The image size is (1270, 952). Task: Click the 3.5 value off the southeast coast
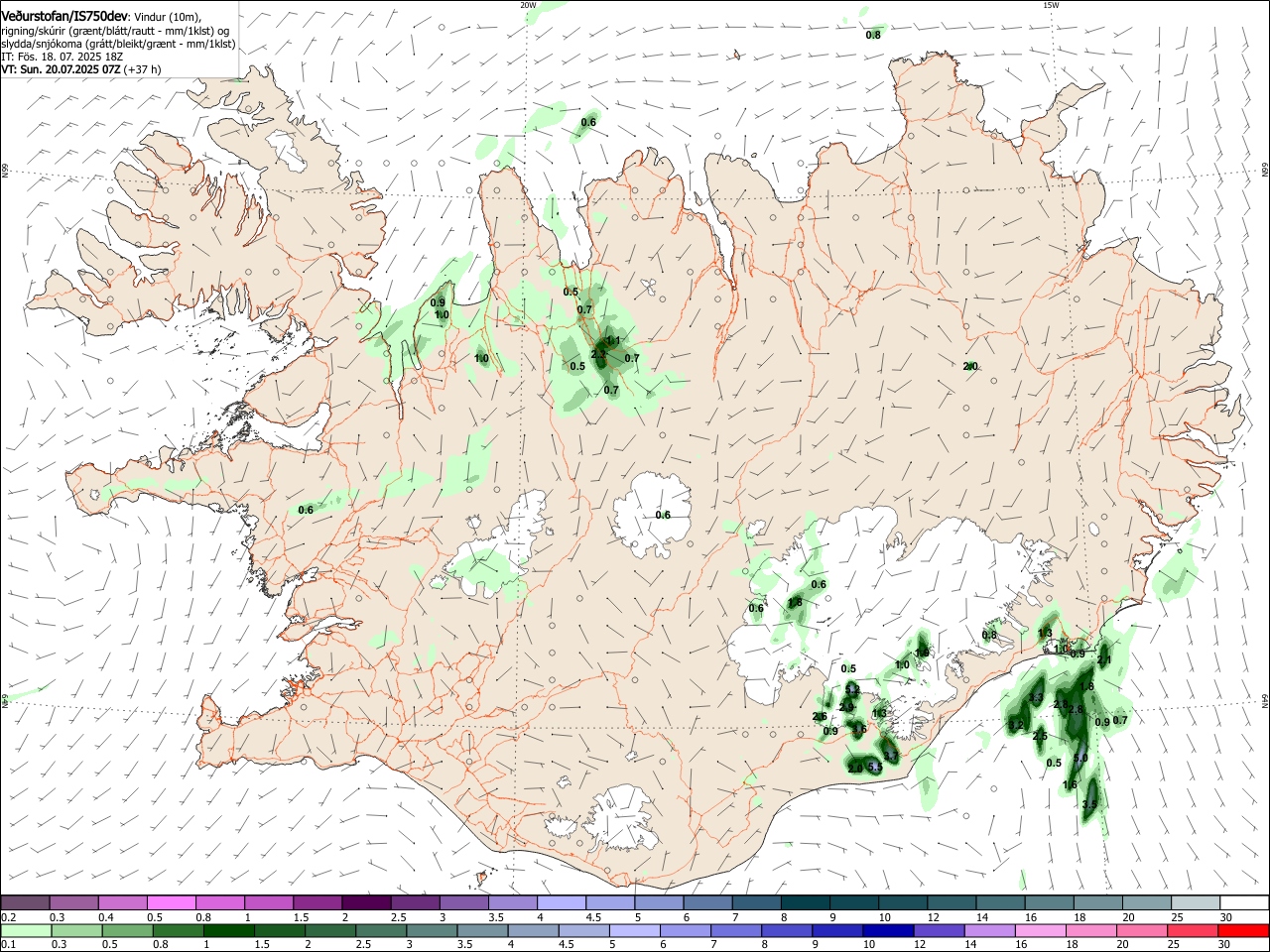pos(1089,804)
